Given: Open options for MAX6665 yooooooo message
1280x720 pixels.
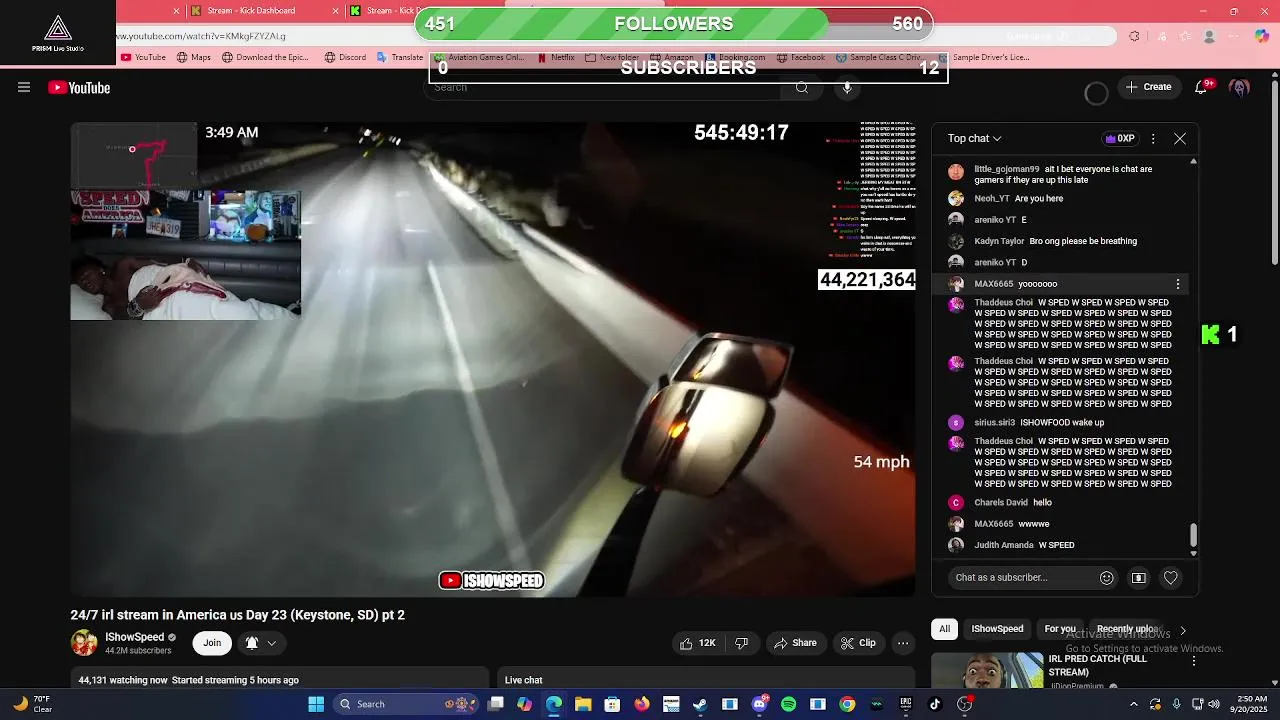Looking at the screenshot, I should point(1178,284).
